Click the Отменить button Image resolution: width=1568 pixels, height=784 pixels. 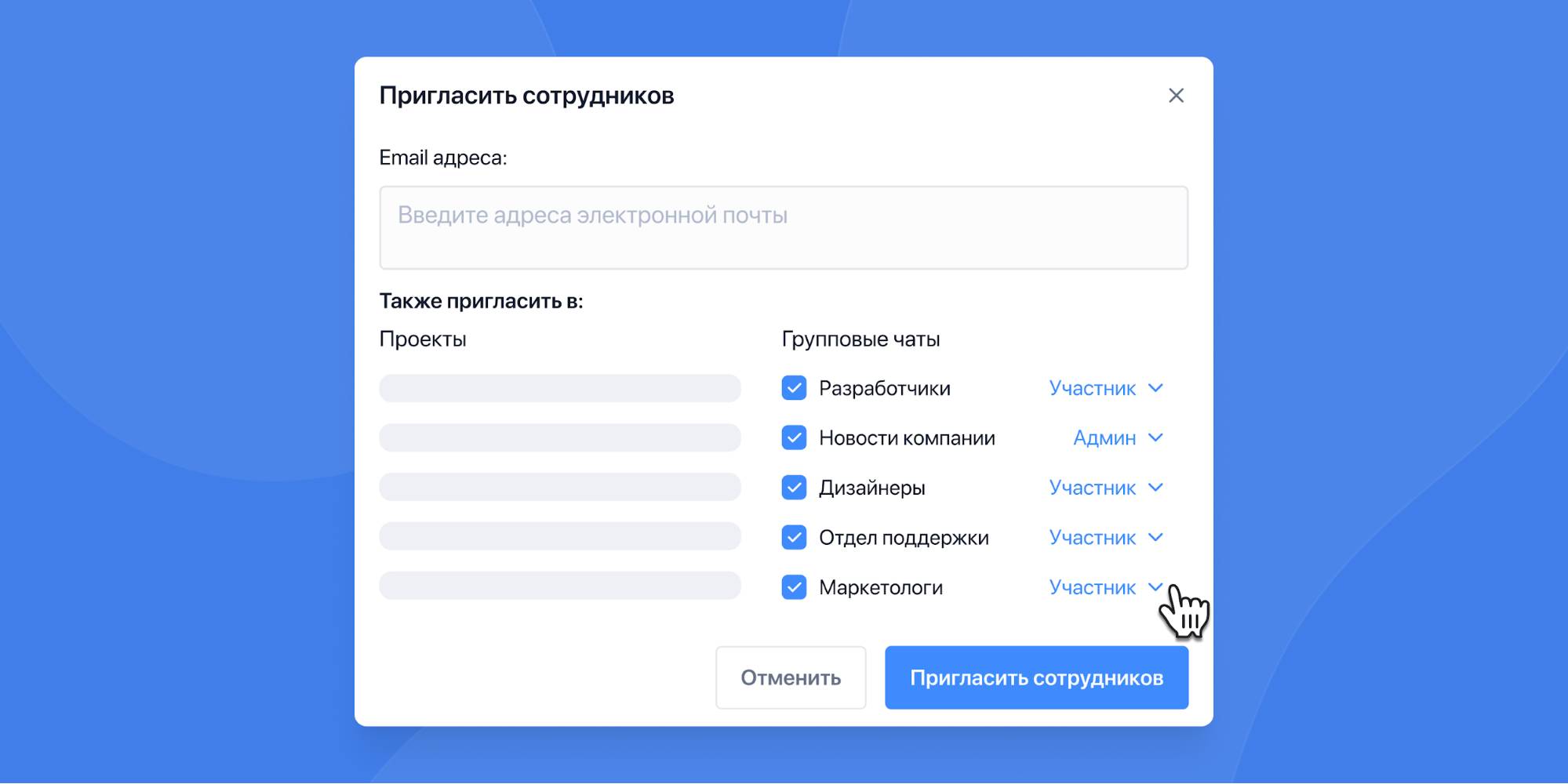point(790,677)
